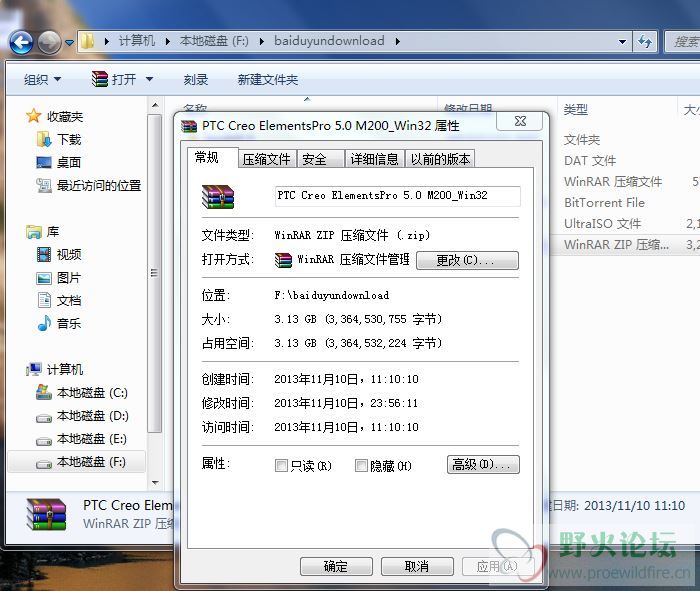Open the 视频 library icon
Image resolution: width=700 pixels, height=591 pixels.
[x=44, y=254]
